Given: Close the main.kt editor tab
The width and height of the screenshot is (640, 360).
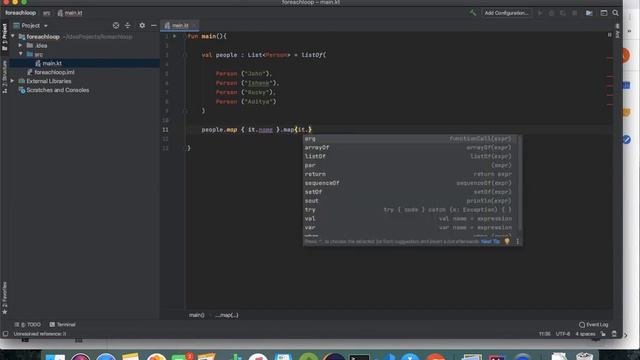Looking at the screenshot, I should pos(194,25).
